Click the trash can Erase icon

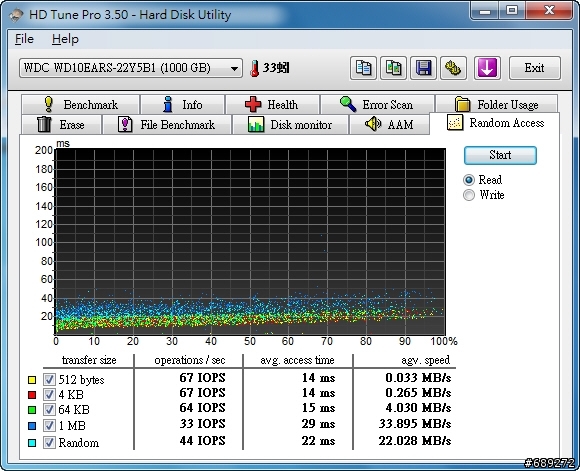point(44,124)
